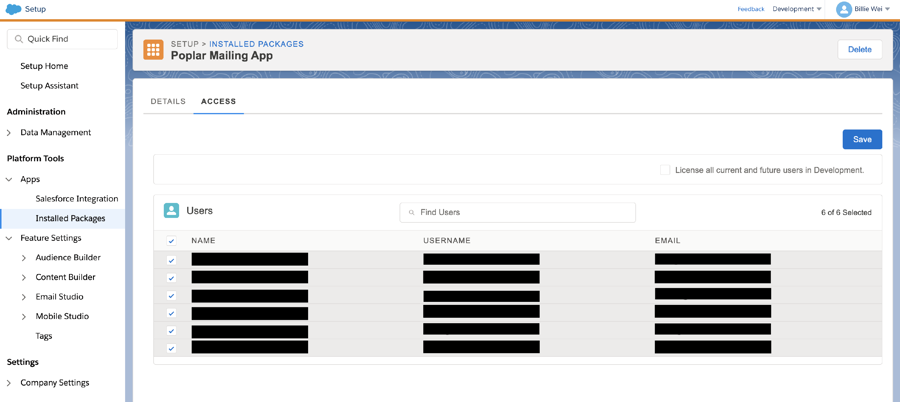Screen dimensions: 900x402
Task: Open the Installed Packages breadcrumb link
Action: point(256,44)
